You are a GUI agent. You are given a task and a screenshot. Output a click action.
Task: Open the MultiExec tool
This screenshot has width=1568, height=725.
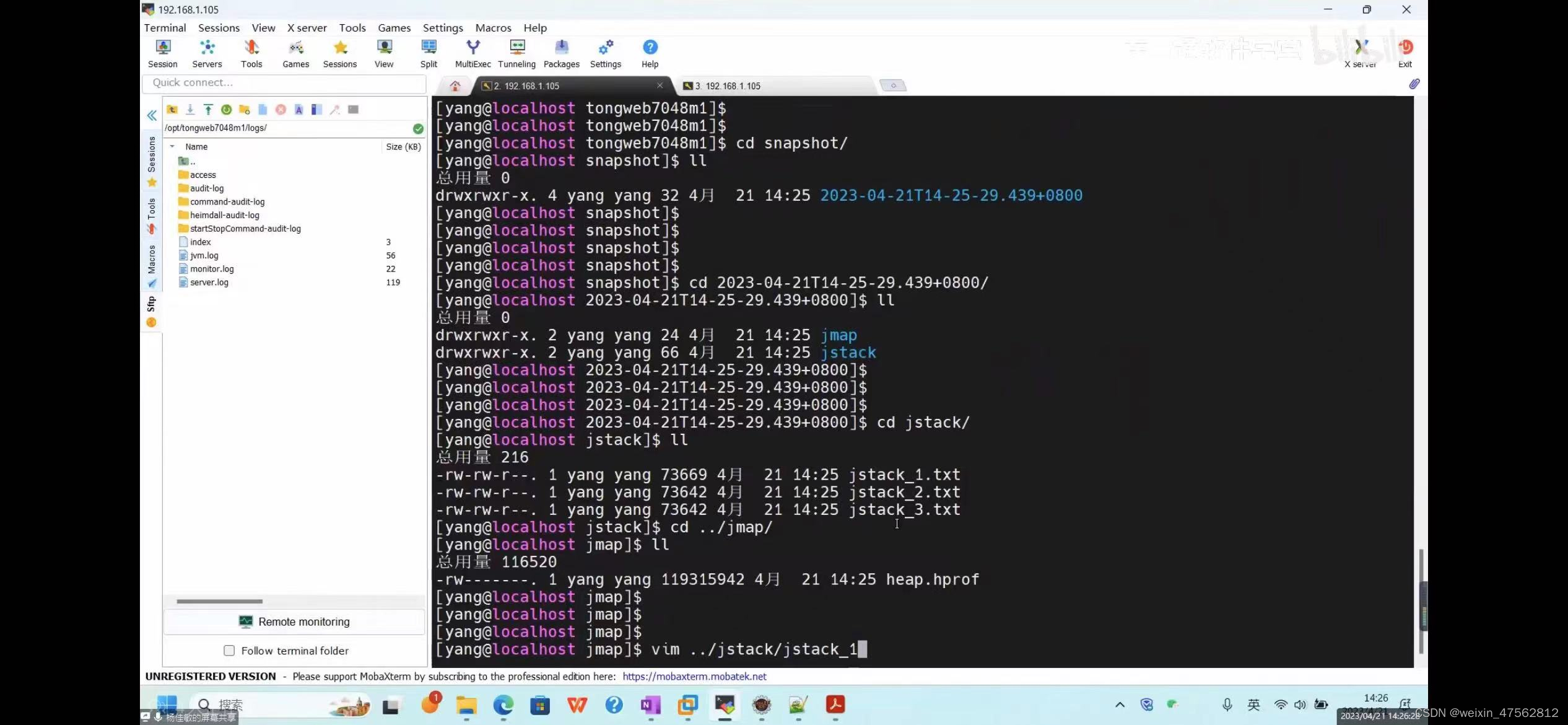point(473,53)
